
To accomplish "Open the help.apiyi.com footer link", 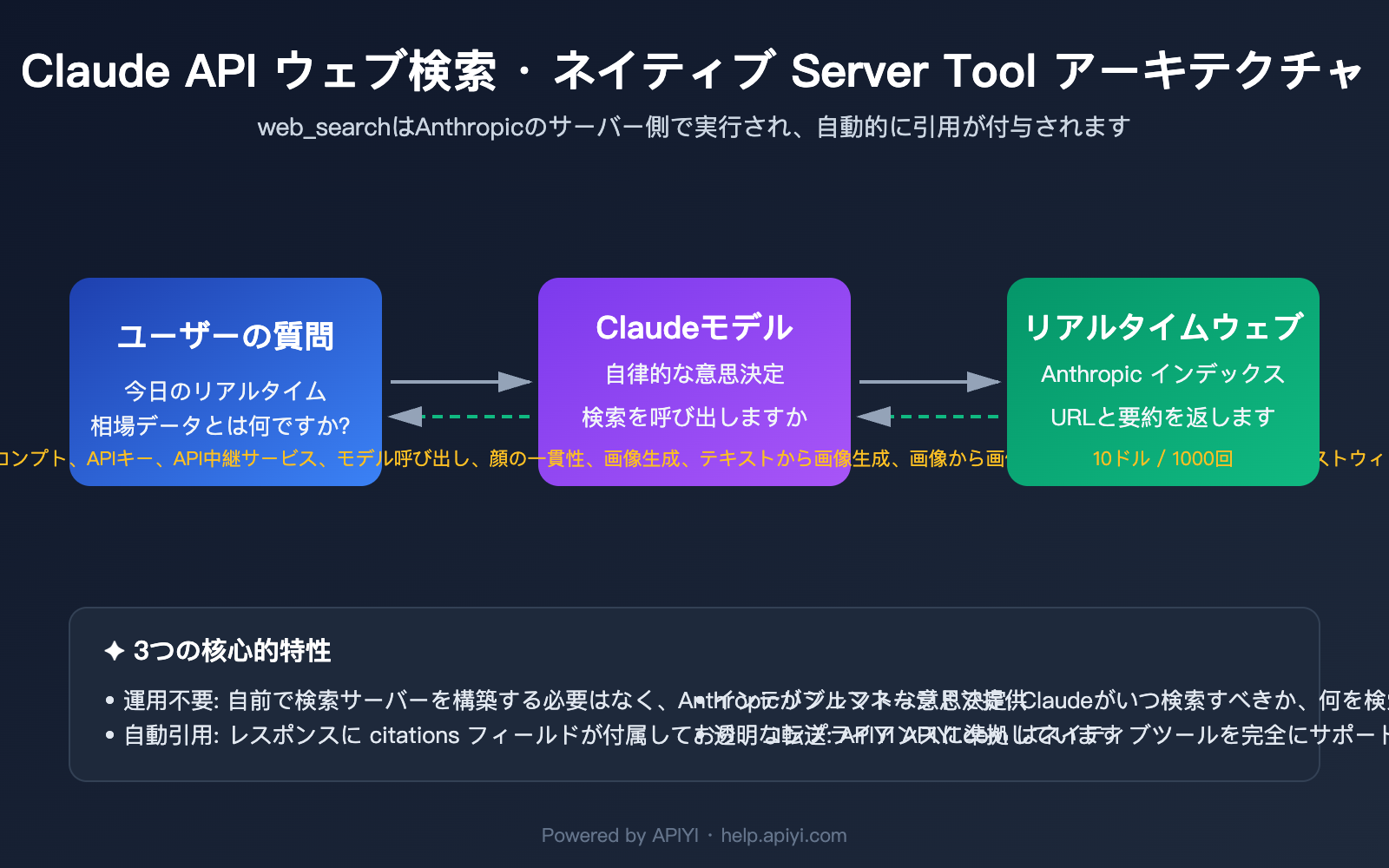I will pyautogui.click(x=782, y=835).
